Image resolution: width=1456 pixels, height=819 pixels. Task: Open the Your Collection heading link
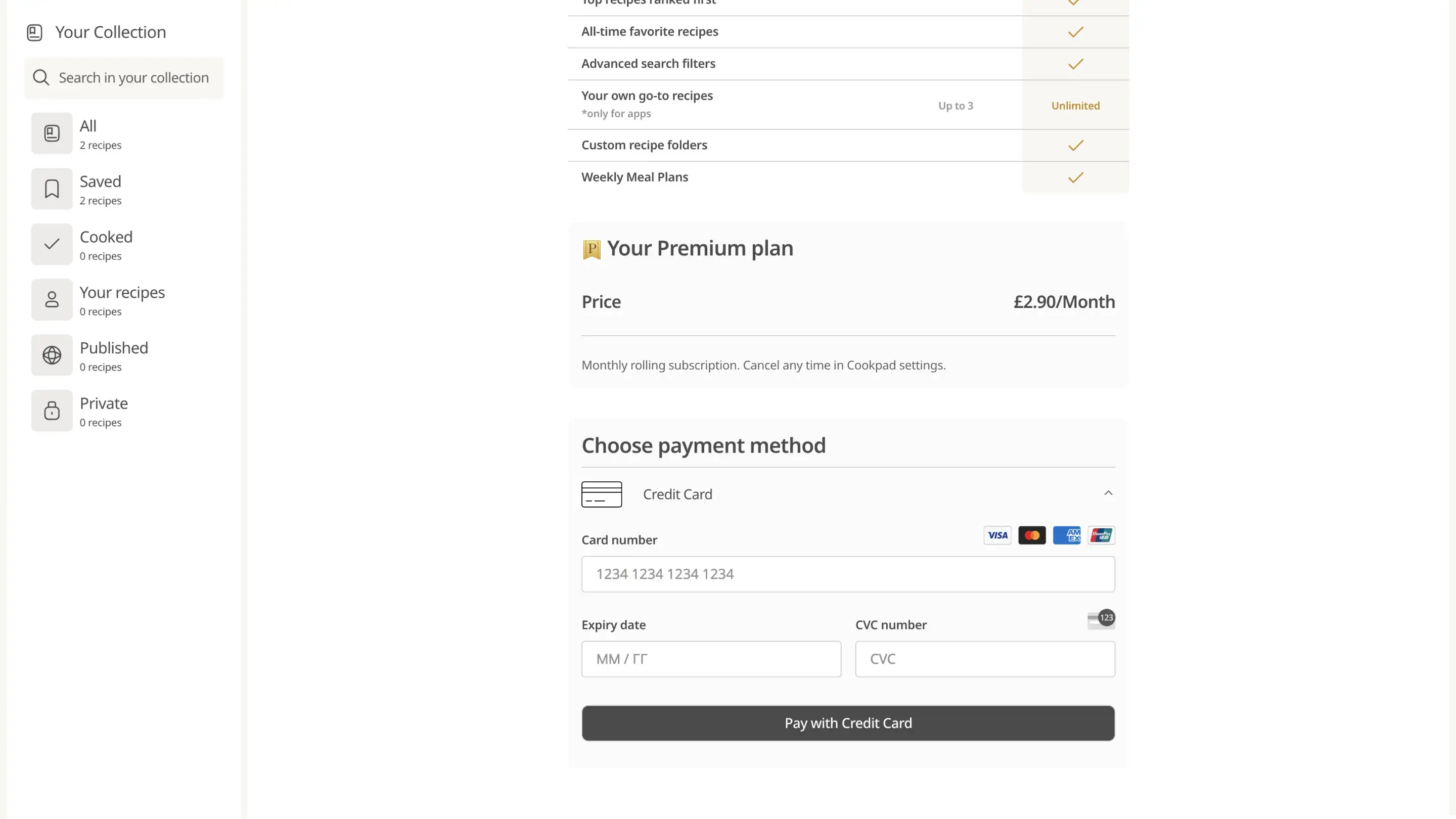(110, 32)
